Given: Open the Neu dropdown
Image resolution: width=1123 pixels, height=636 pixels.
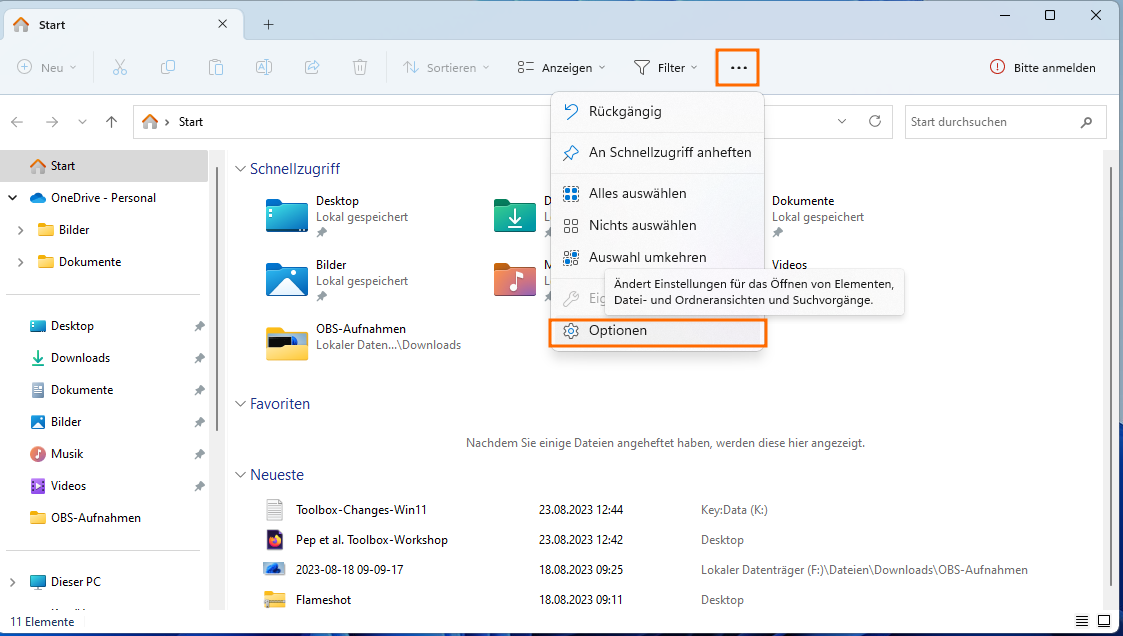Looking at the screenshot, I should click(x=47, y=67).
